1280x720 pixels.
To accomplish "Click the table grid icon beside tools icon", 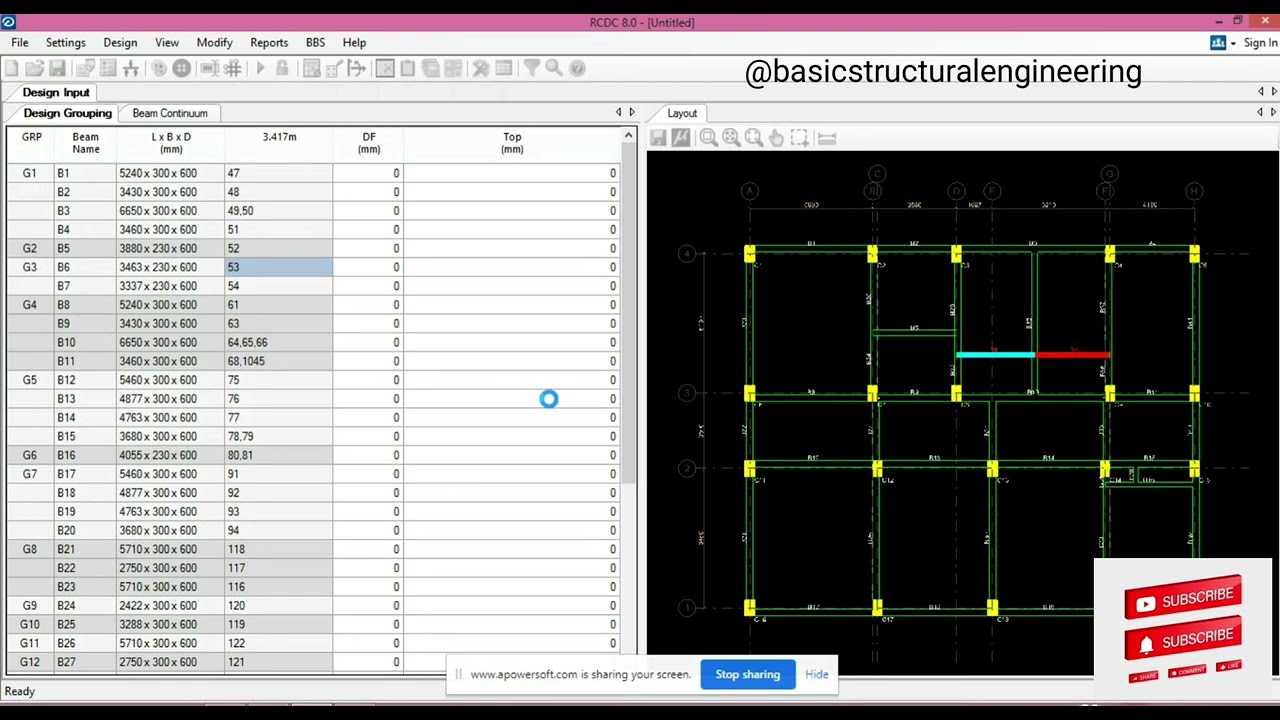I will [x=504, y=68].
